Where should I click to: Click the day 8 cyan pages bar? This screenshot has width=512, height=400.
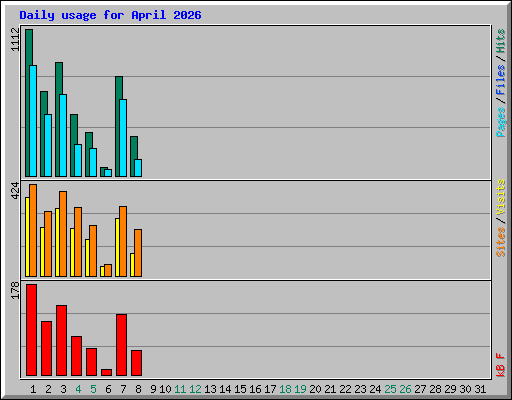click(x=138, y=168)
